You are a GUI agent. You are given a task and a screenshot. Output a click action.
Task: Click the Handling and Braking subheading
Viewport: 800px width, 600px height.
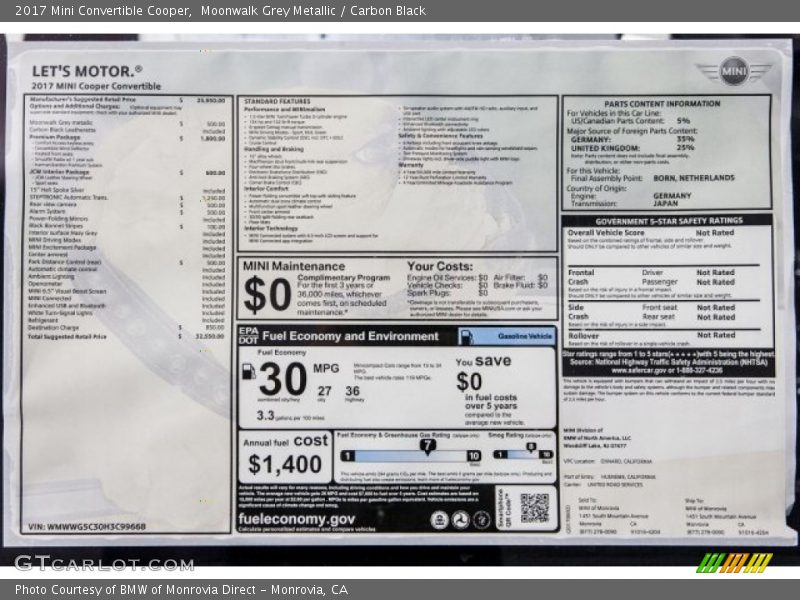tap(273, 149)
